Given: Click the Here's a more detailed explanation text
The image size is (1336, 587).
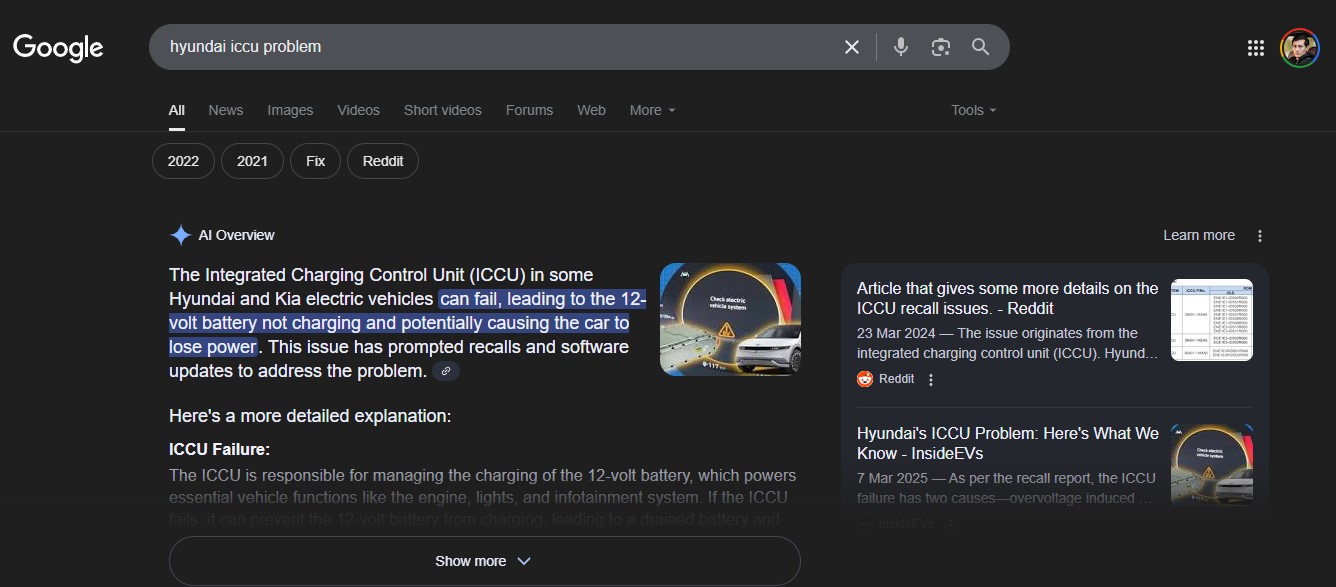Looking at the screenshot, I should 310,416.
